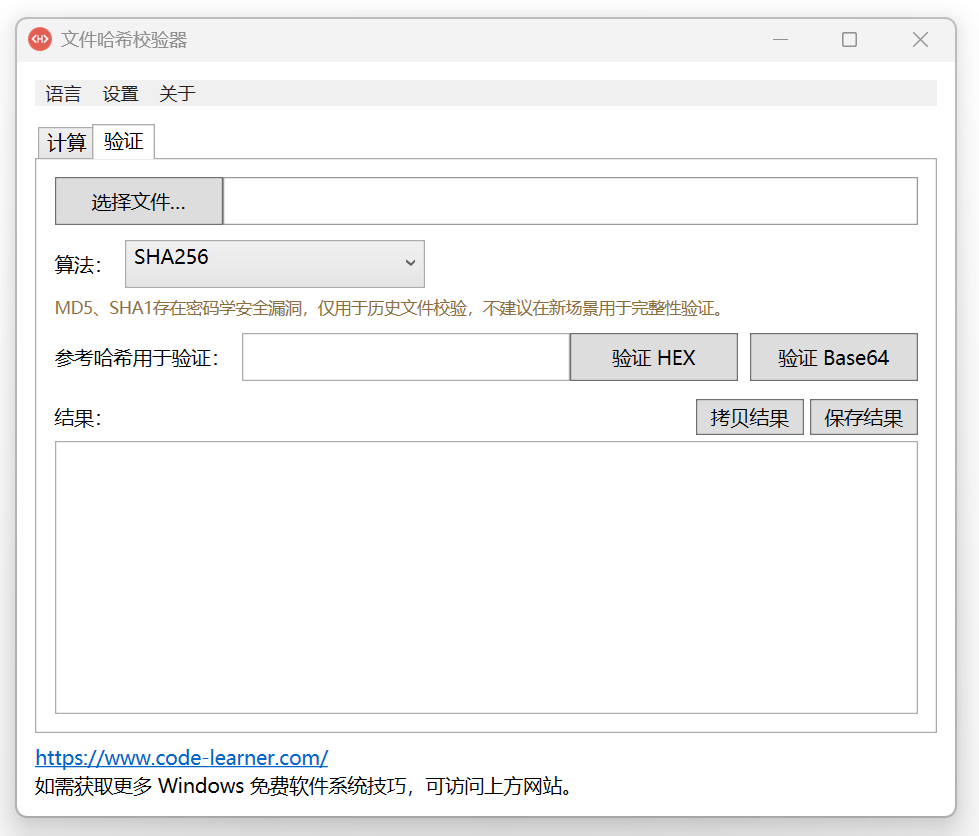Minimize the 文件哈希校验器 window
This screenshot has height=836, width=979.
pos(780,39)
